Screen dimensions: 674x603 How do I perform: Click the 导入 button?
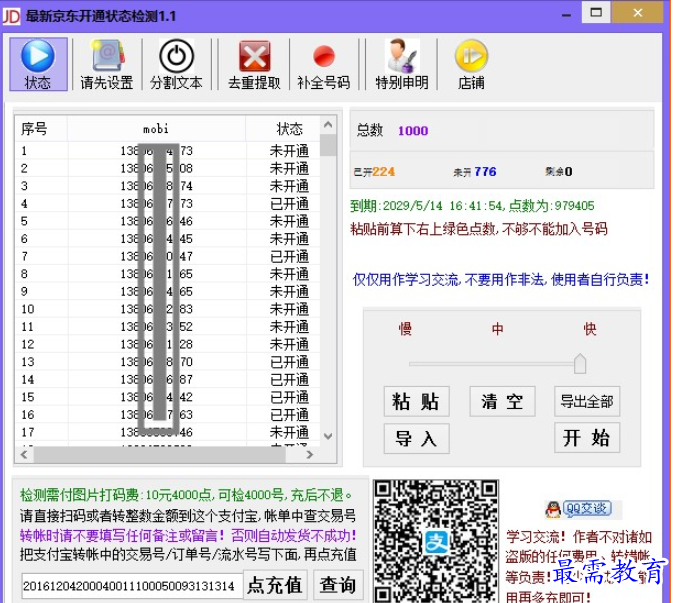point(416,438)
